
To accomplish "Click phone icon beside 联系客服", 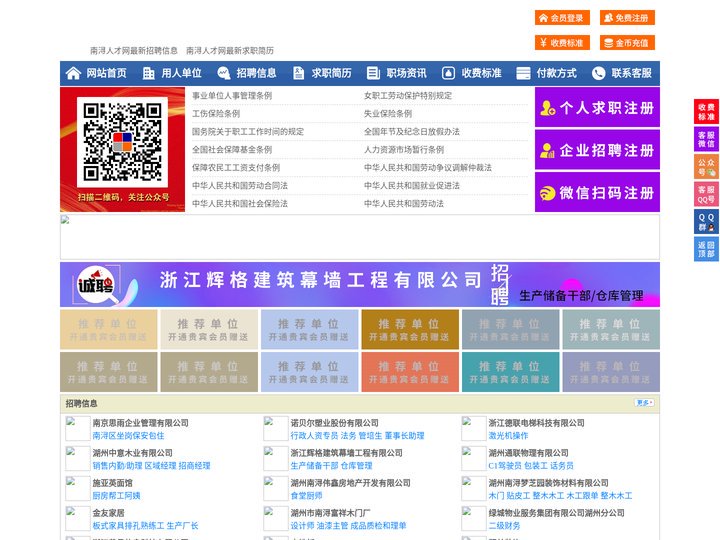I will [x=598, y=73].
